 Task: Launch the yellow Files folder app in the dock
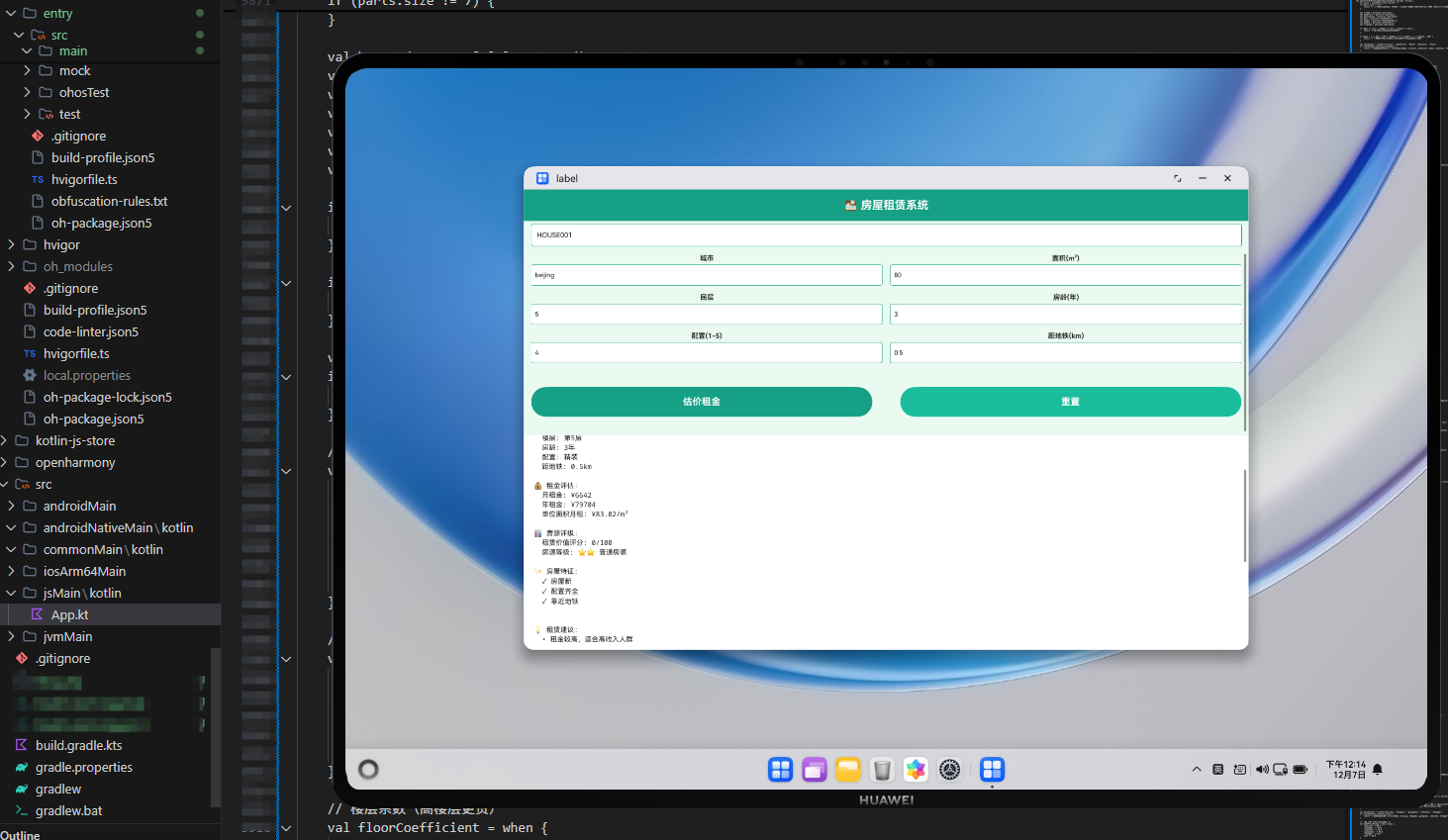[x=848, y=769]
